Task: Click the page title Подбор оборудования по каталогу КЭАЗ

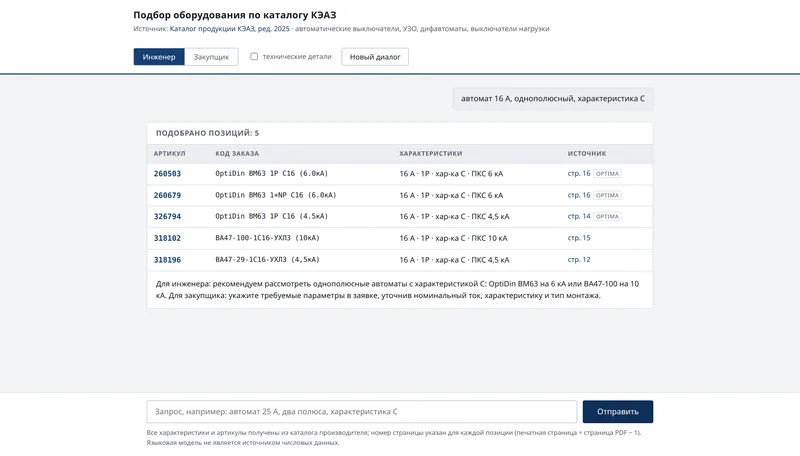Action: [x=235, y=15]
